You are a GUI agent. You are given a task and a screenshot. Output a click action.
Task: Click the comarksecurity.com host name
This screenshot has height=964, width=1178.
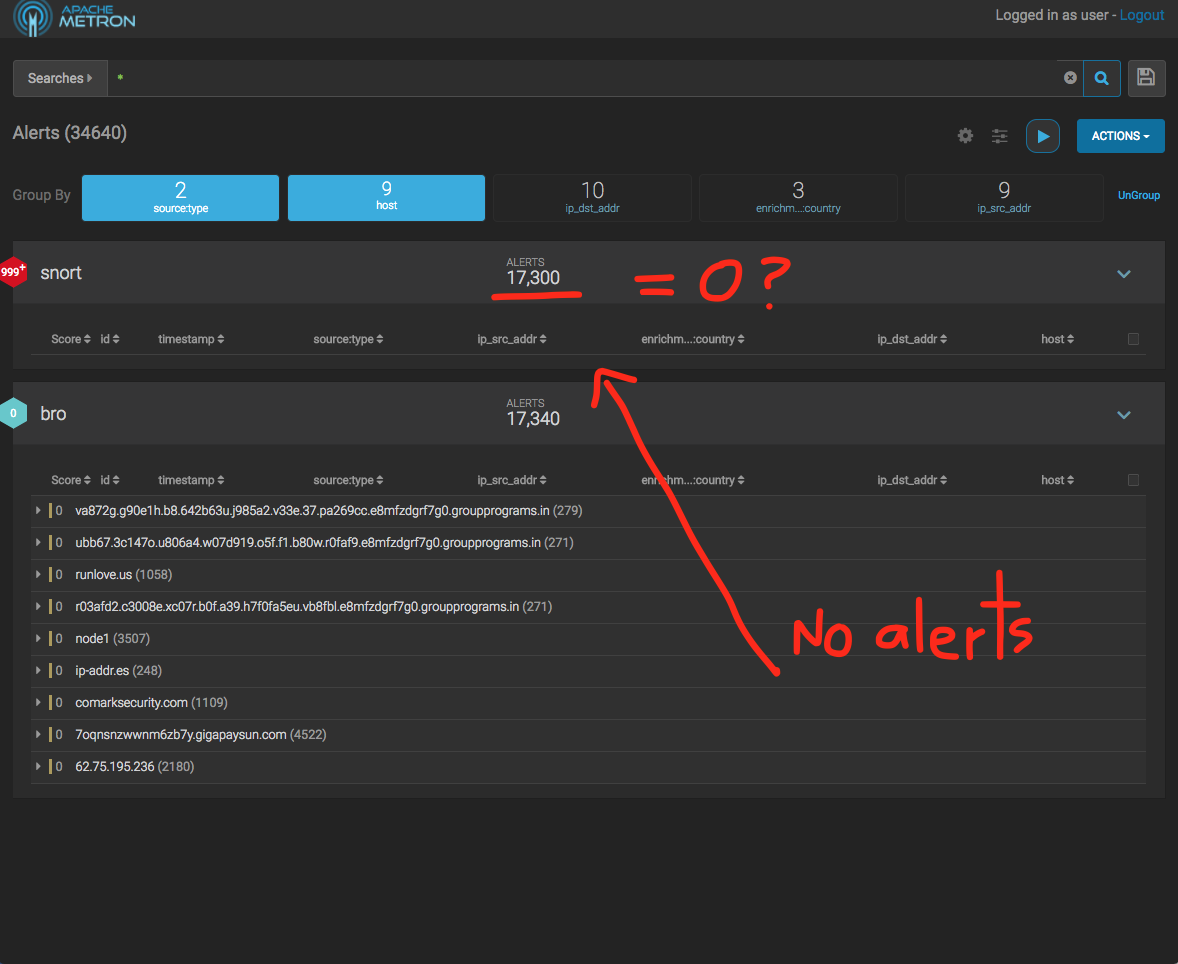[x=131, y=703]
